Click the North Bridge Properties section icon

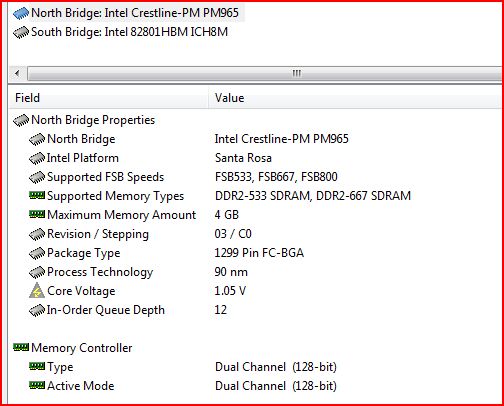[21, 120]
